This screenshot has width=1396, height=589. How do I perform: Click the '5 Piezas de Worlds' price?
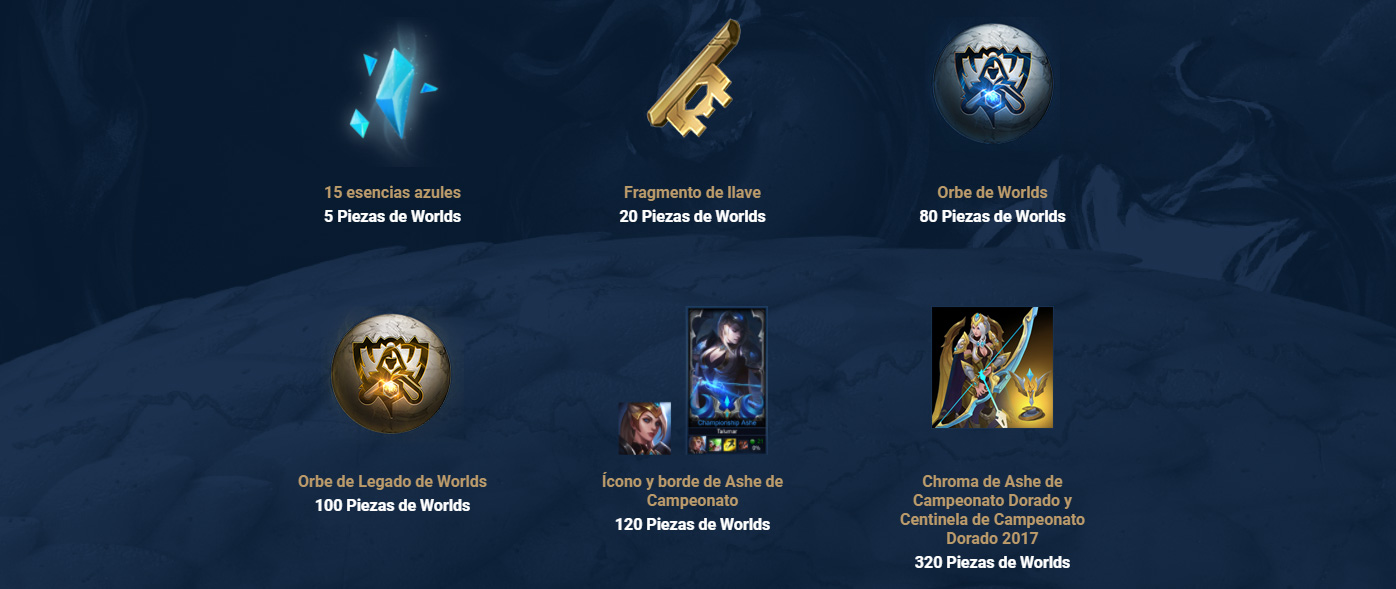pyautogui.click(x=392, y=216)
